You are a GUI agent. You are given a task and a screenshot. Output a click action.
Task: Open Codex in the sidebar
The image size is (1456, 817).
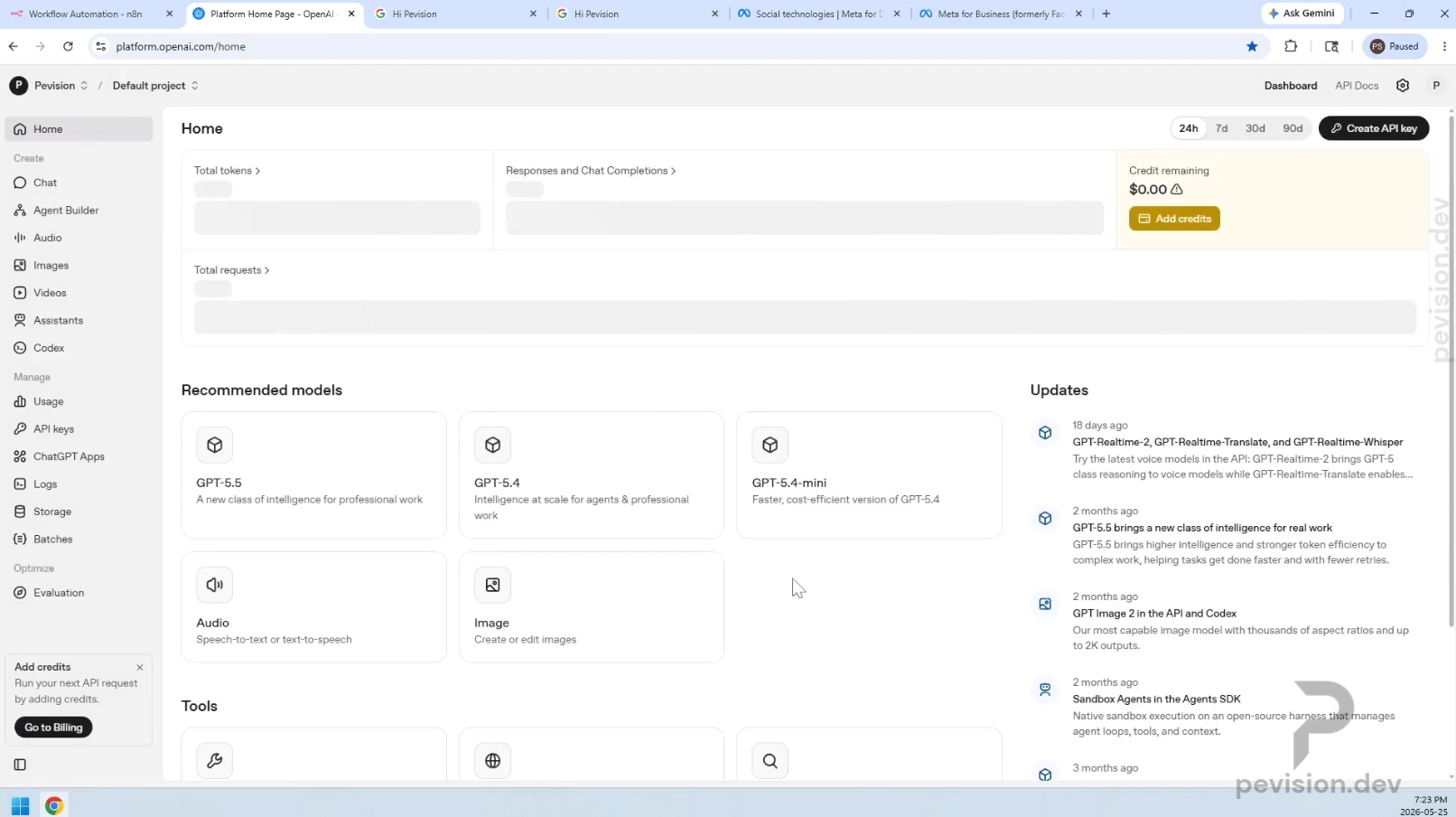(79, 348)
